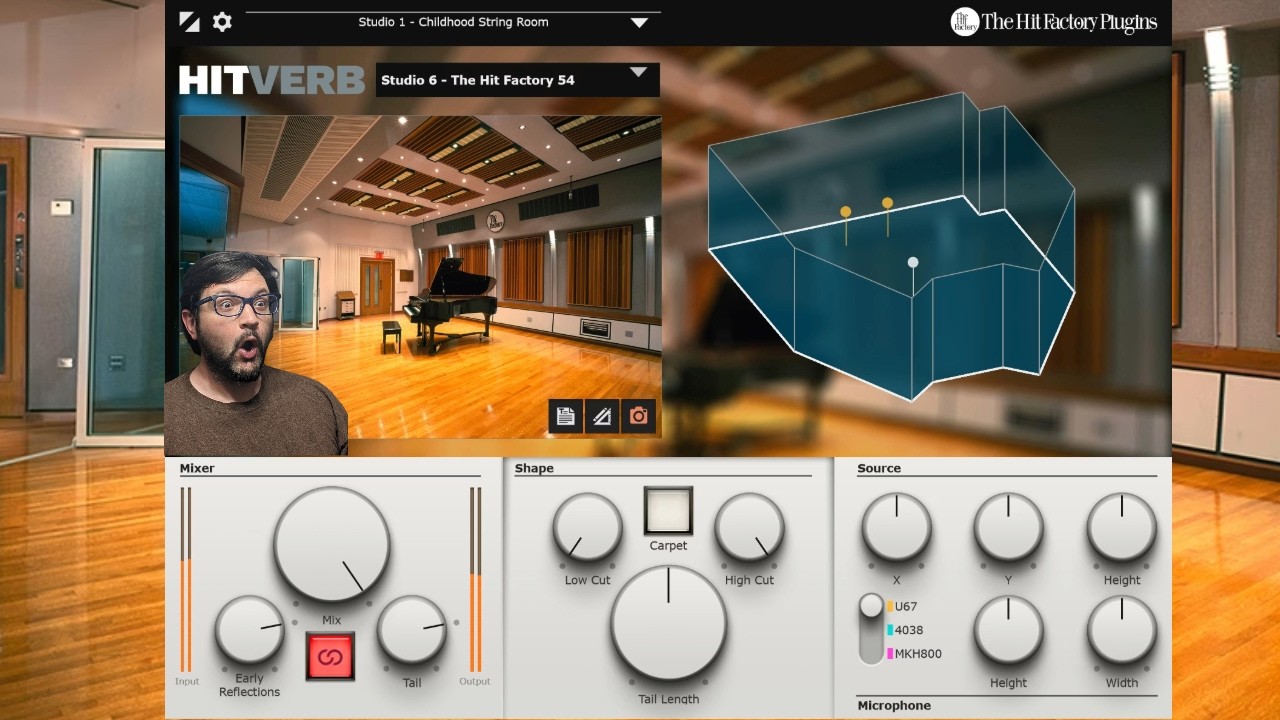Image resolution: width=1280 pixels, height=720 pixels.
Task: Click the floor plan drawing icon
Action: point(601,416)
